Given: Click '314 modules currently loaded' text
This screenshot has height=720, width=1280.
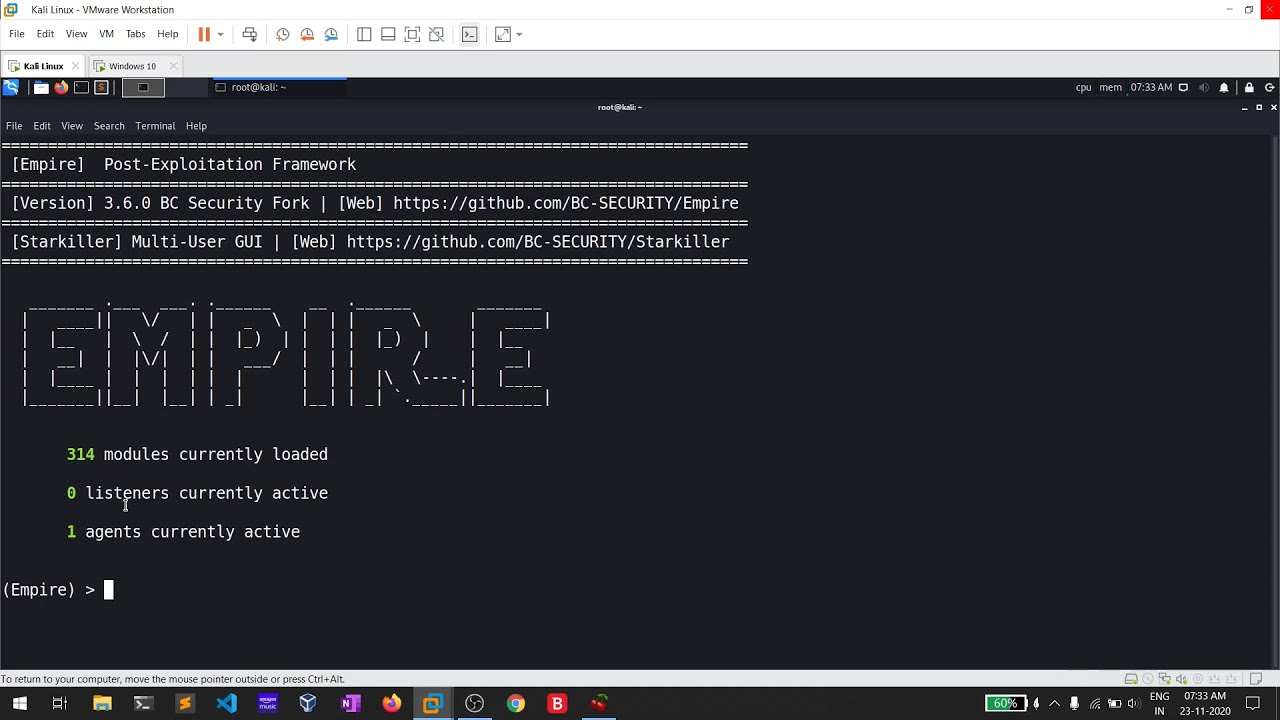Looking at the screenshot, I should click(197, 454).
